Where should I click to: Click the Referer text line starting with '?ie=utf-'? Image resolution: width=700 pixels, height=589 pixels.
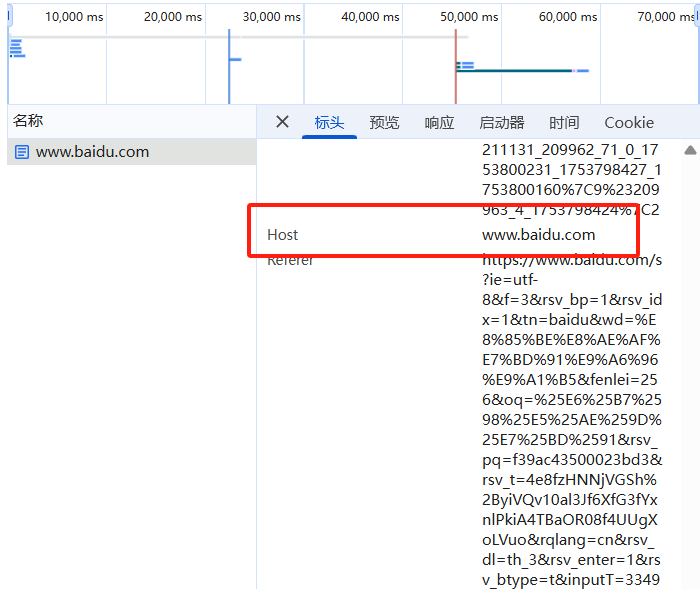click(x=510, y=280)
